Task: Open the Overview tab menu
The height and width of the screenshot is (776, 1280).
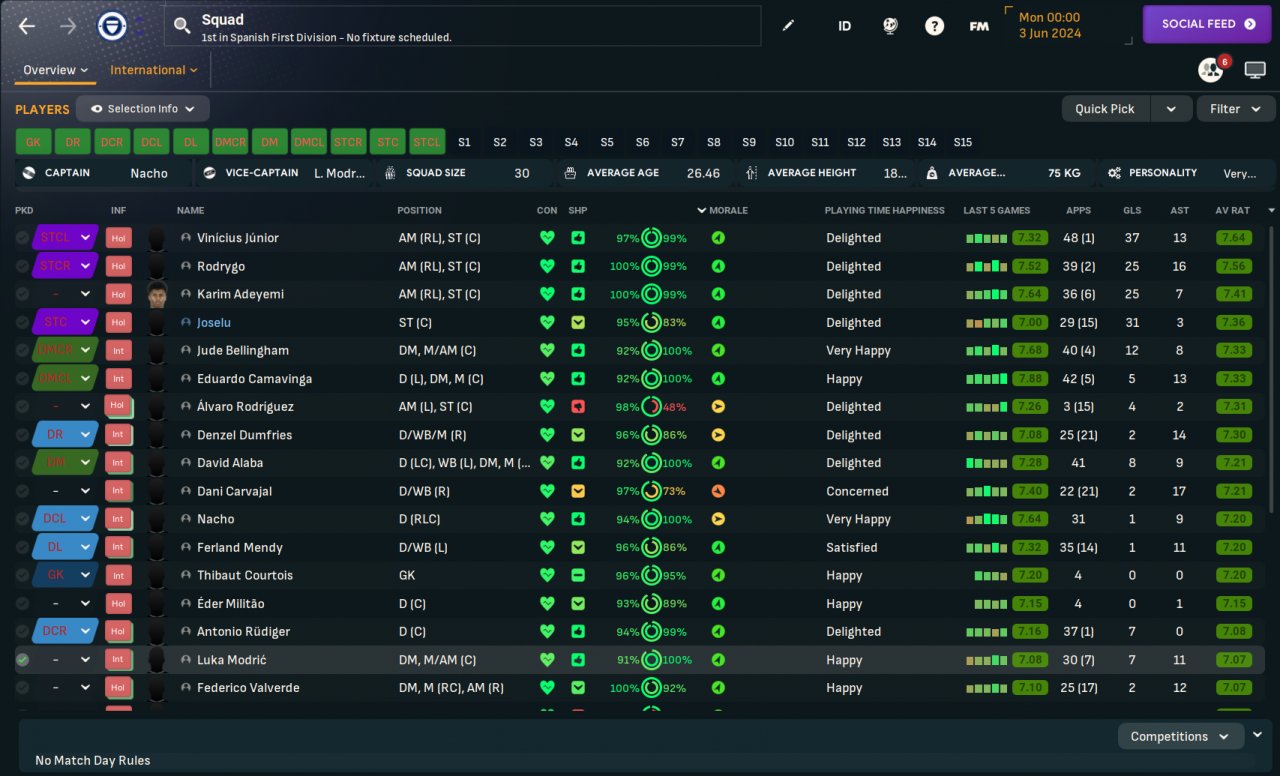Action: [56, 70]
